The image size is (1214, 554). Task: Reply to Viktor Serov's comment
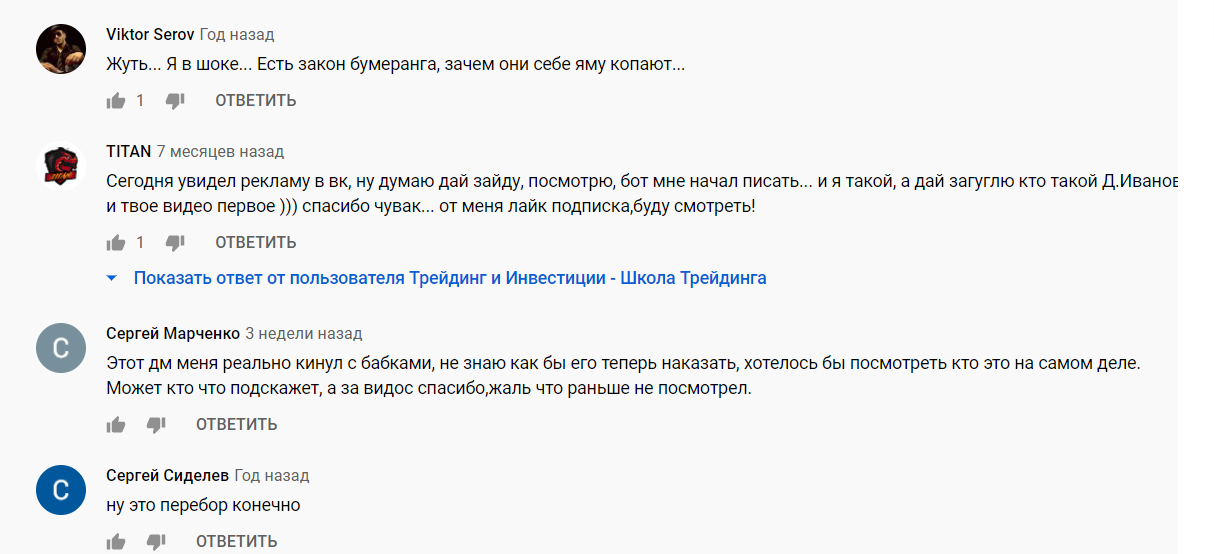[x=256, y=100]
